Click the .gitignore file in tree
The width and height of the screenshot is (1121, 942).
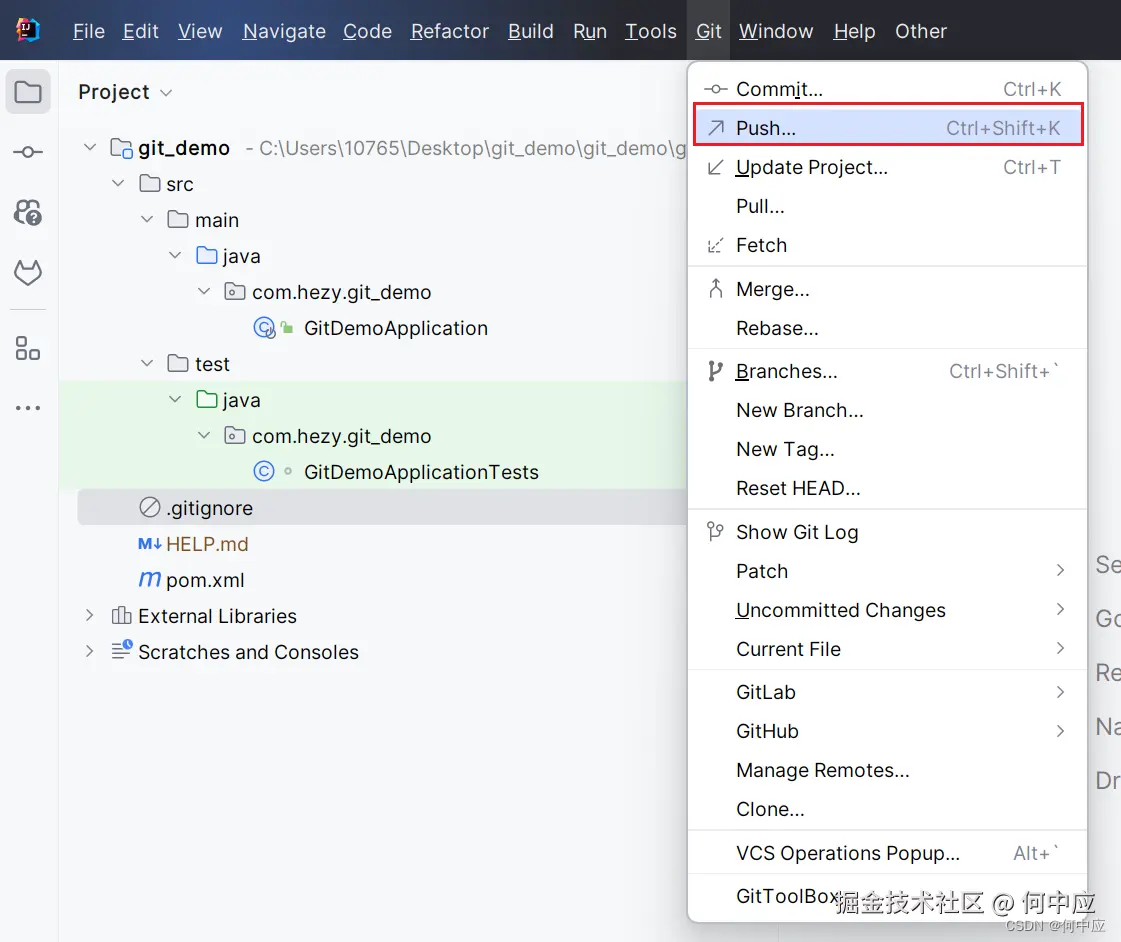click(x=209, y=508)
